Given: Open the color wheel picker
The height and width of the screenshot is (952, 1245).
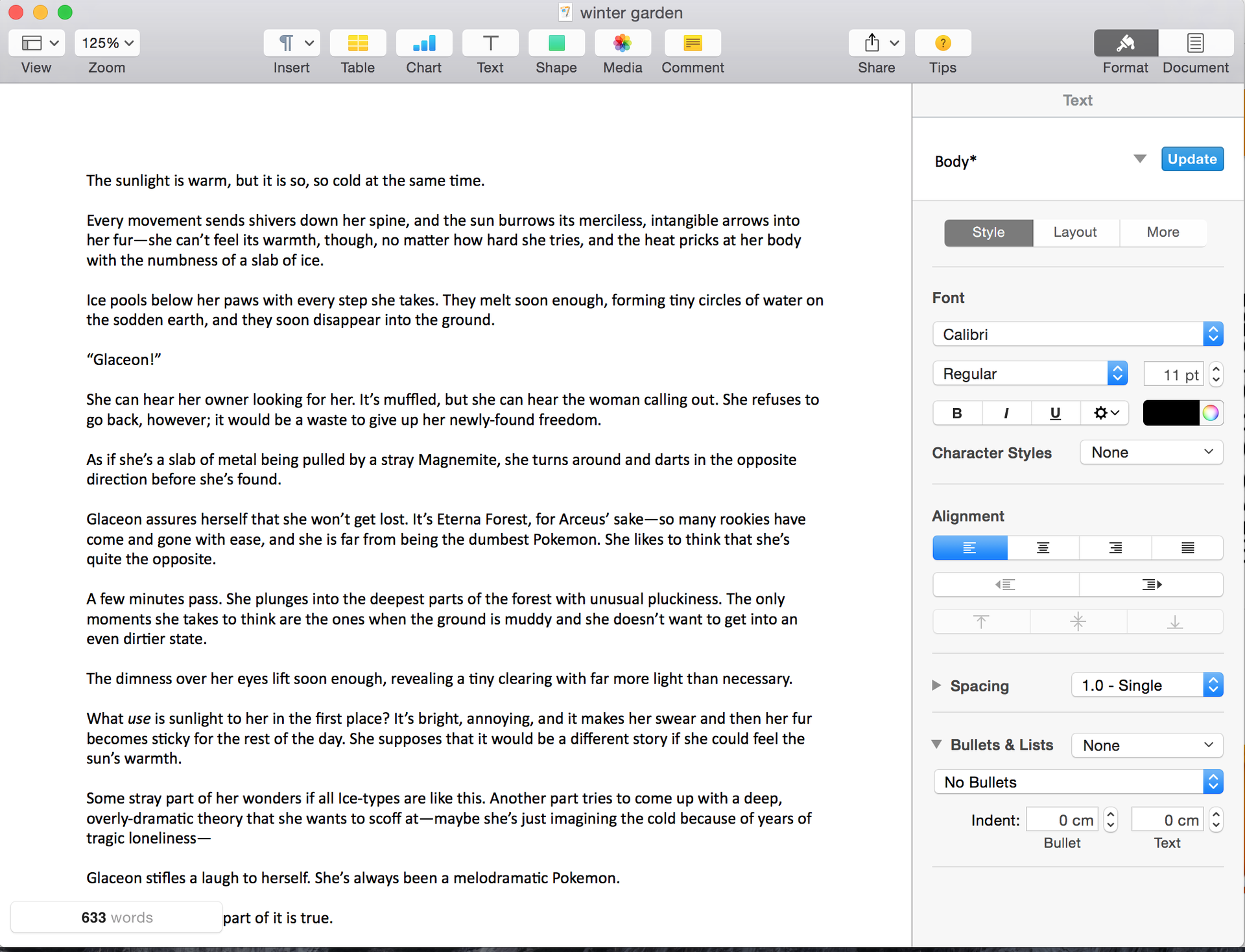Looking at the screenshot, I should coord(1211,413).
